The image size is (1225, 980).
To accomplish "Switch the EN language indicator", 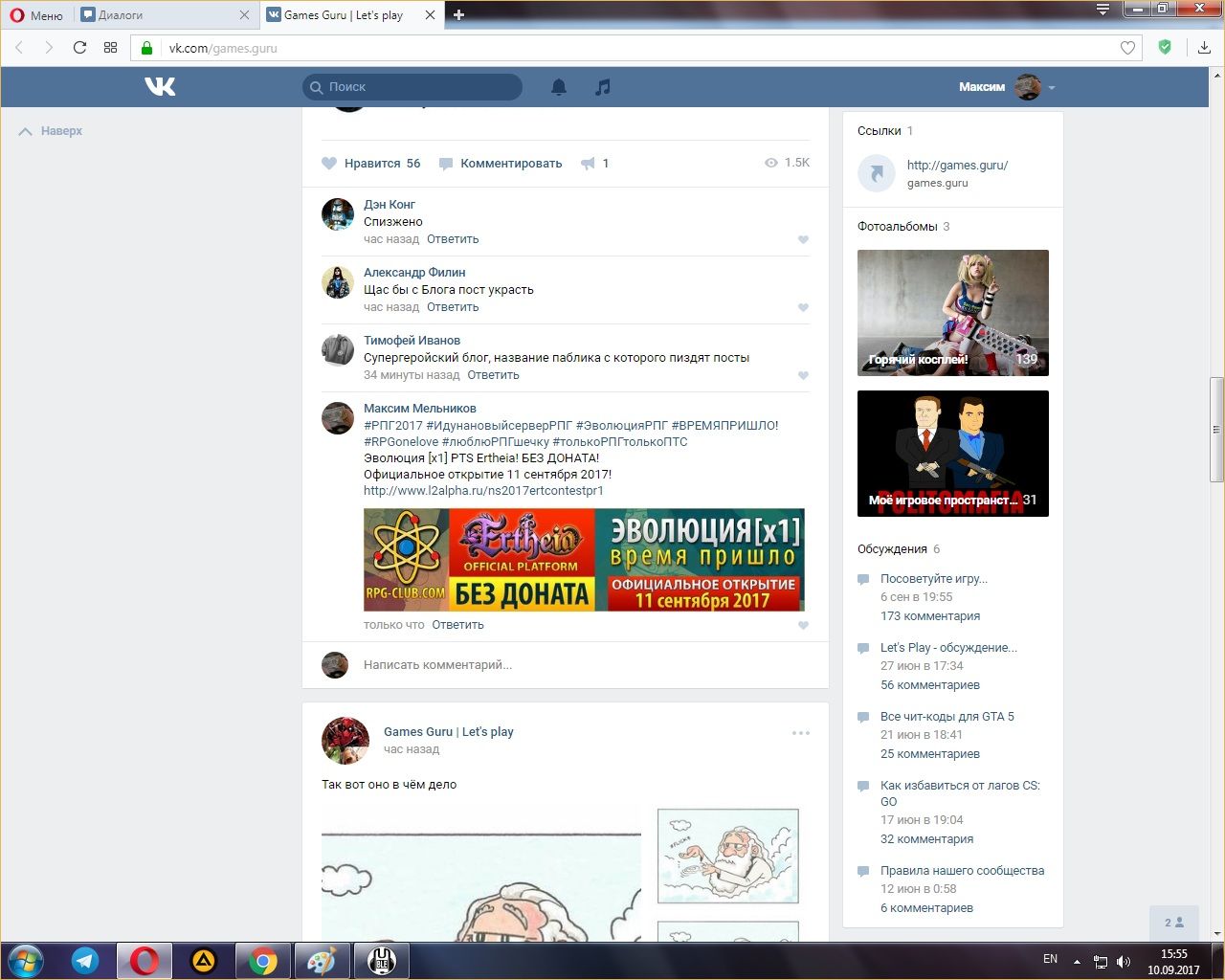I will 1050,959.
